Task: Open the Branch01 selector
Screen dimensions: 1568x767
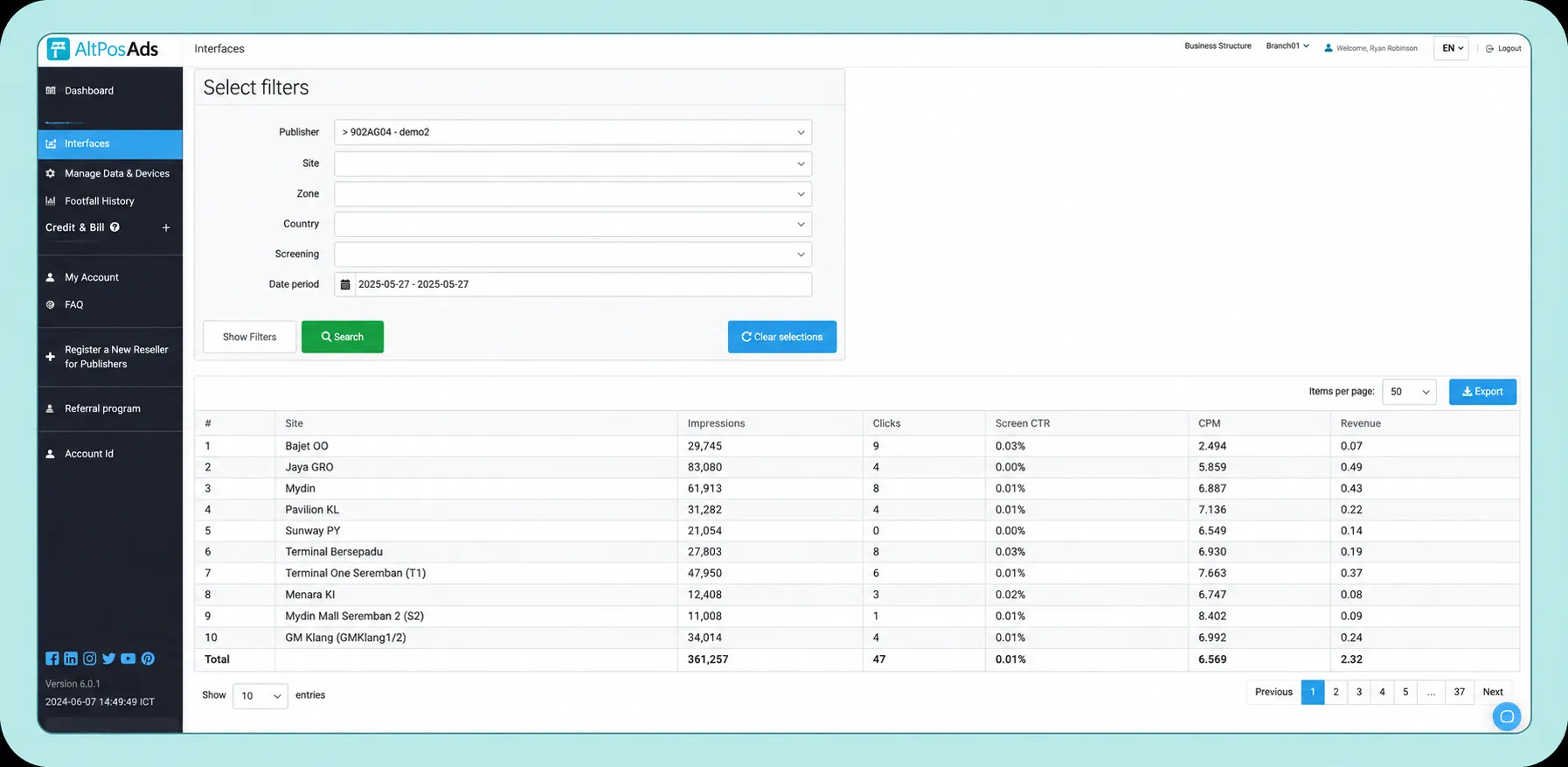Action: (x=1287, y=45)
